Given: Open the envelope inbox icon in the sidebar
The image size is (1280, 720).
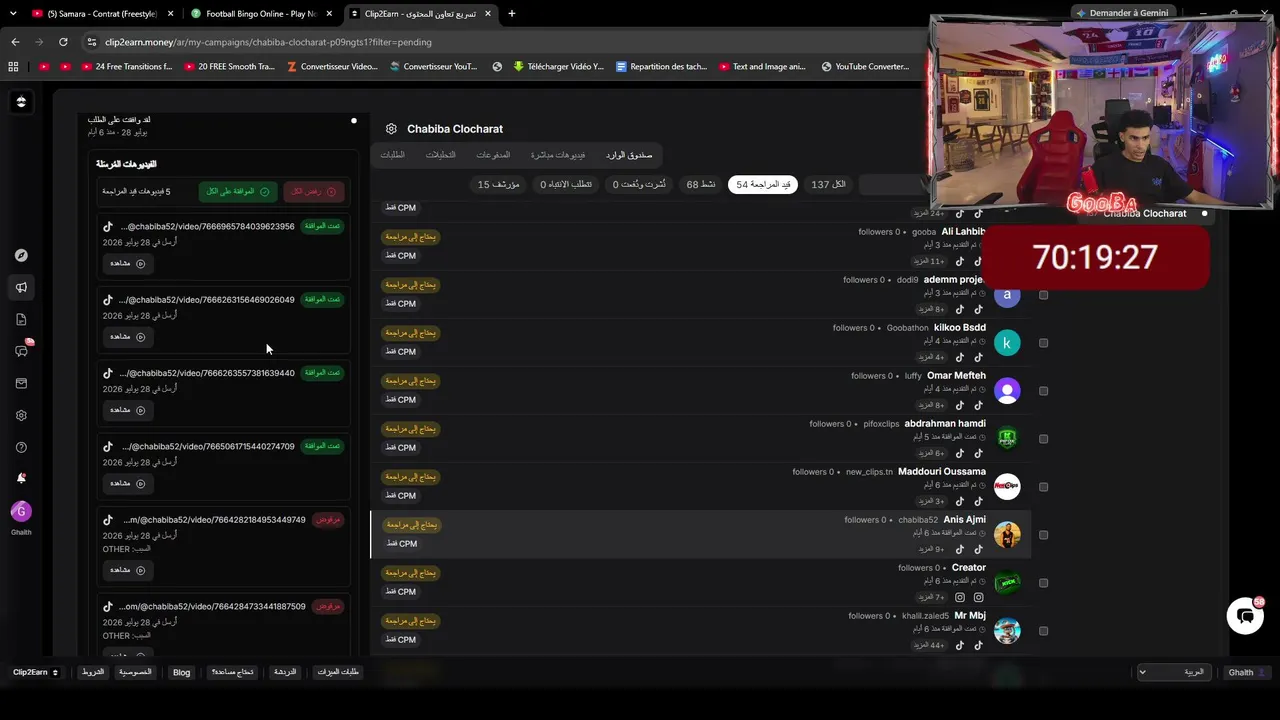Looking at the screenshot, I should point(21,383).
